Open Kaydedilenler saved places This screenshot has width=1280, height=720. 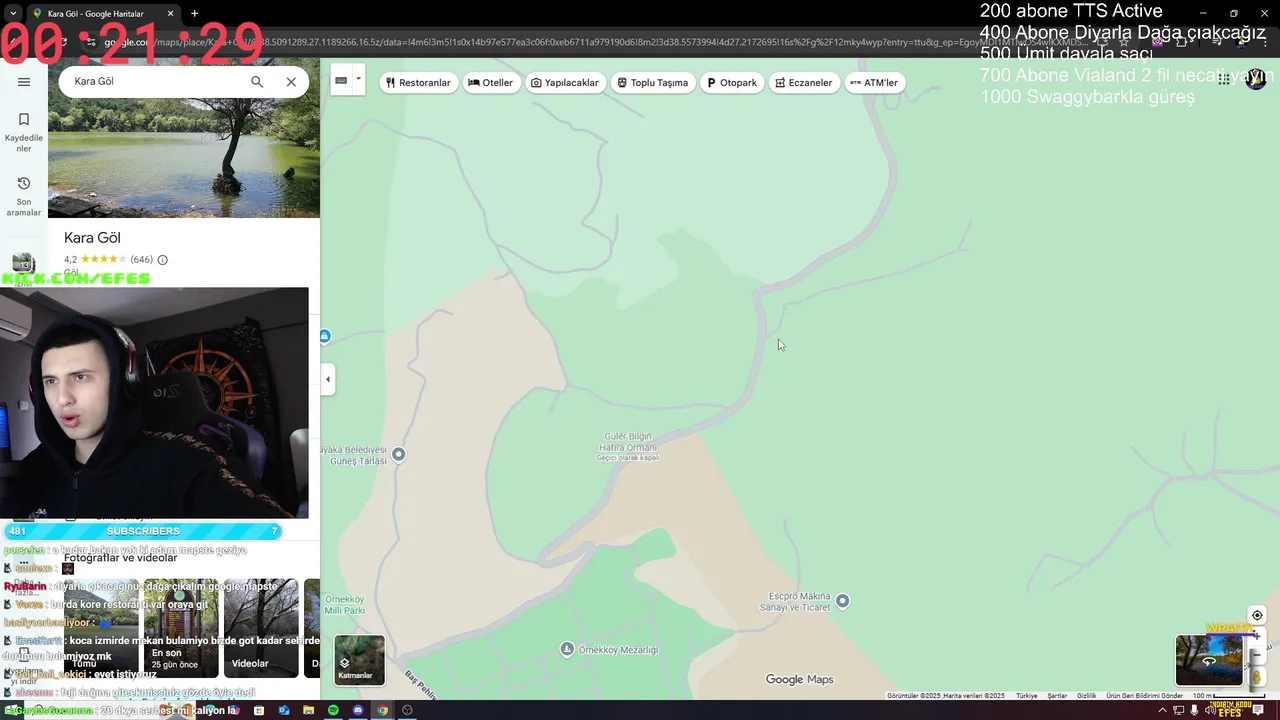click(24, 131)
